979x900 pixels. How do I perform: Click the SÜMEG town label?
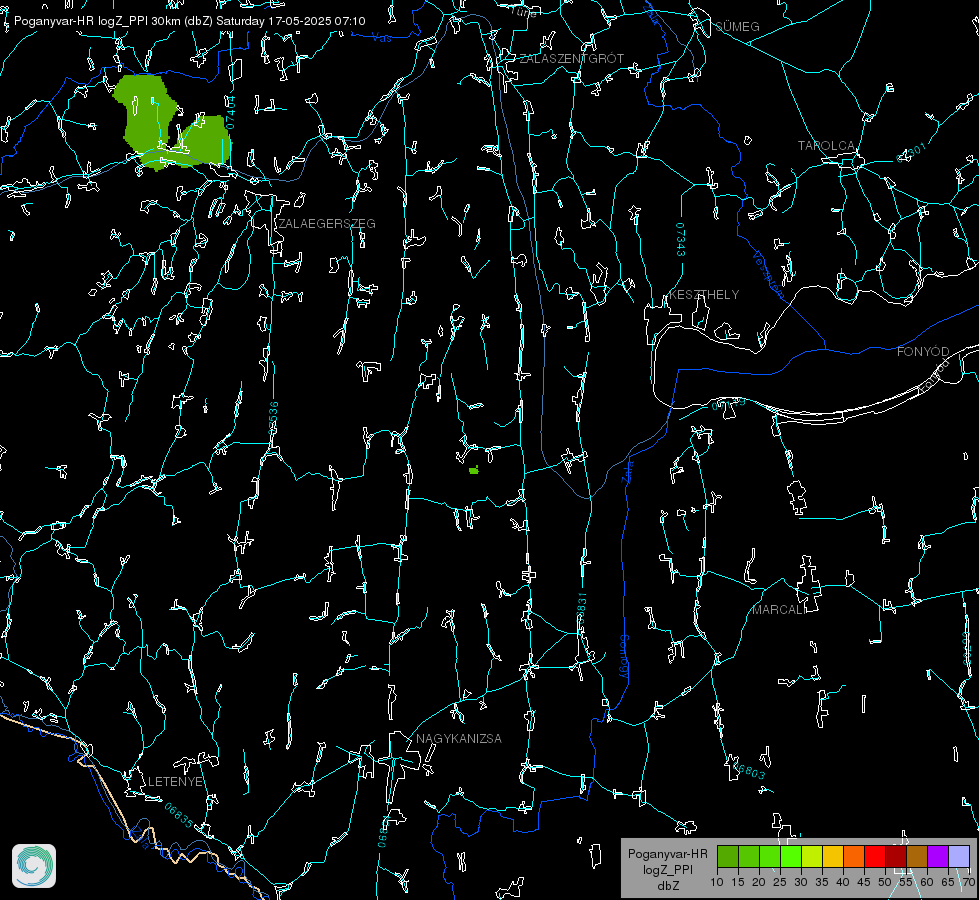coord(737,26)
